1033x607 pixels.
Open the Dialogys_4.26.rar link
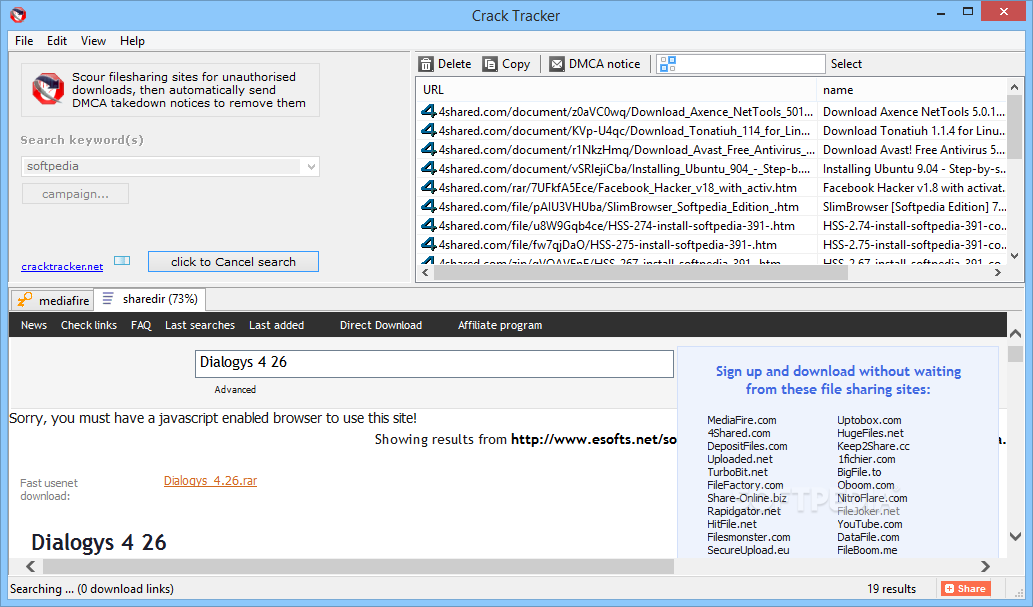(210, 480)
